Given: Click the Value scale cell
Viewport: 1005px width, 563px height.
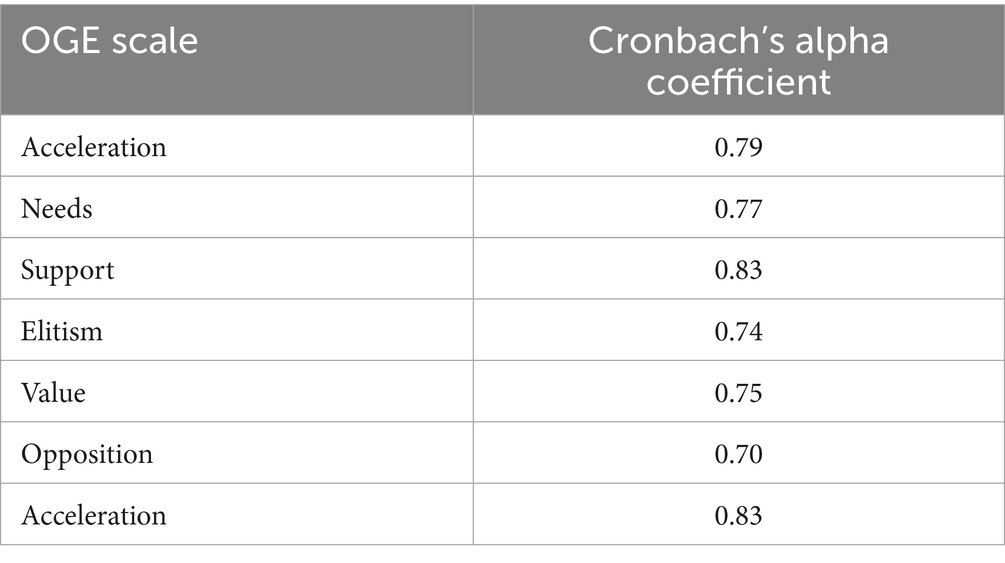Looking at the screenshot, I should click(53, 393).
